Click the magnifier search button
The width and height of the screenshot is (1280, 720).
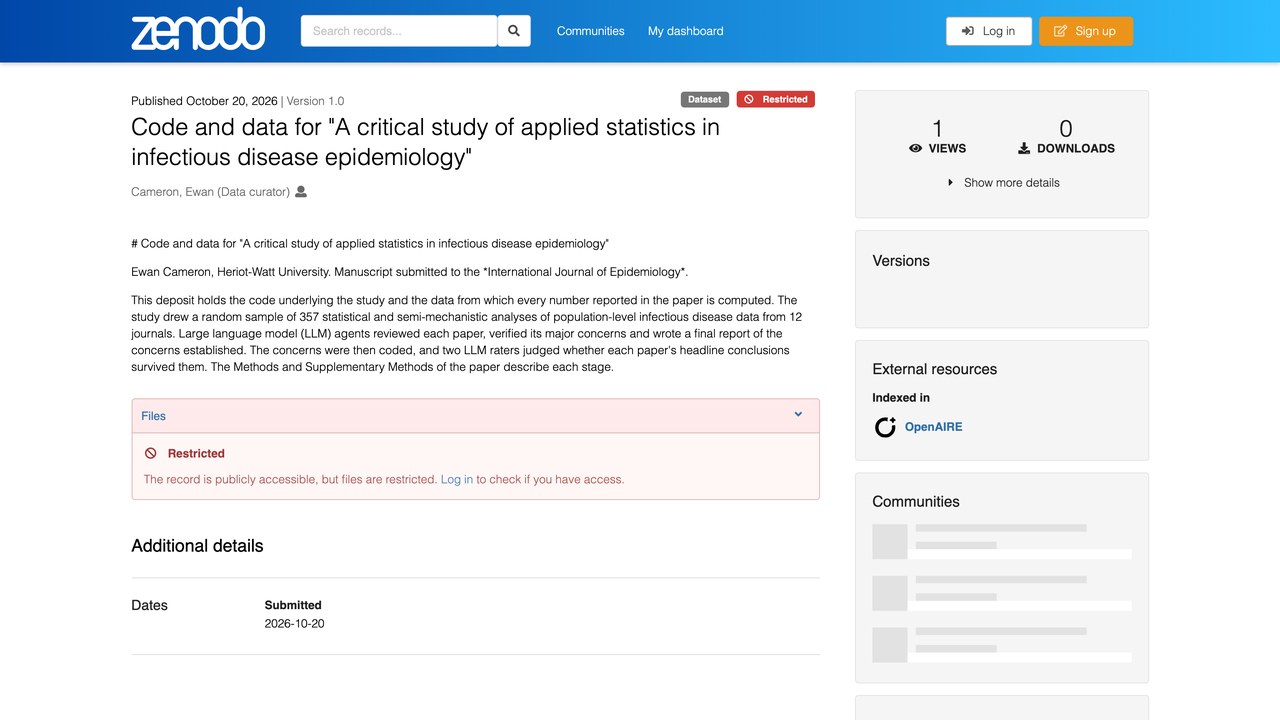click(x=514, y=31)
